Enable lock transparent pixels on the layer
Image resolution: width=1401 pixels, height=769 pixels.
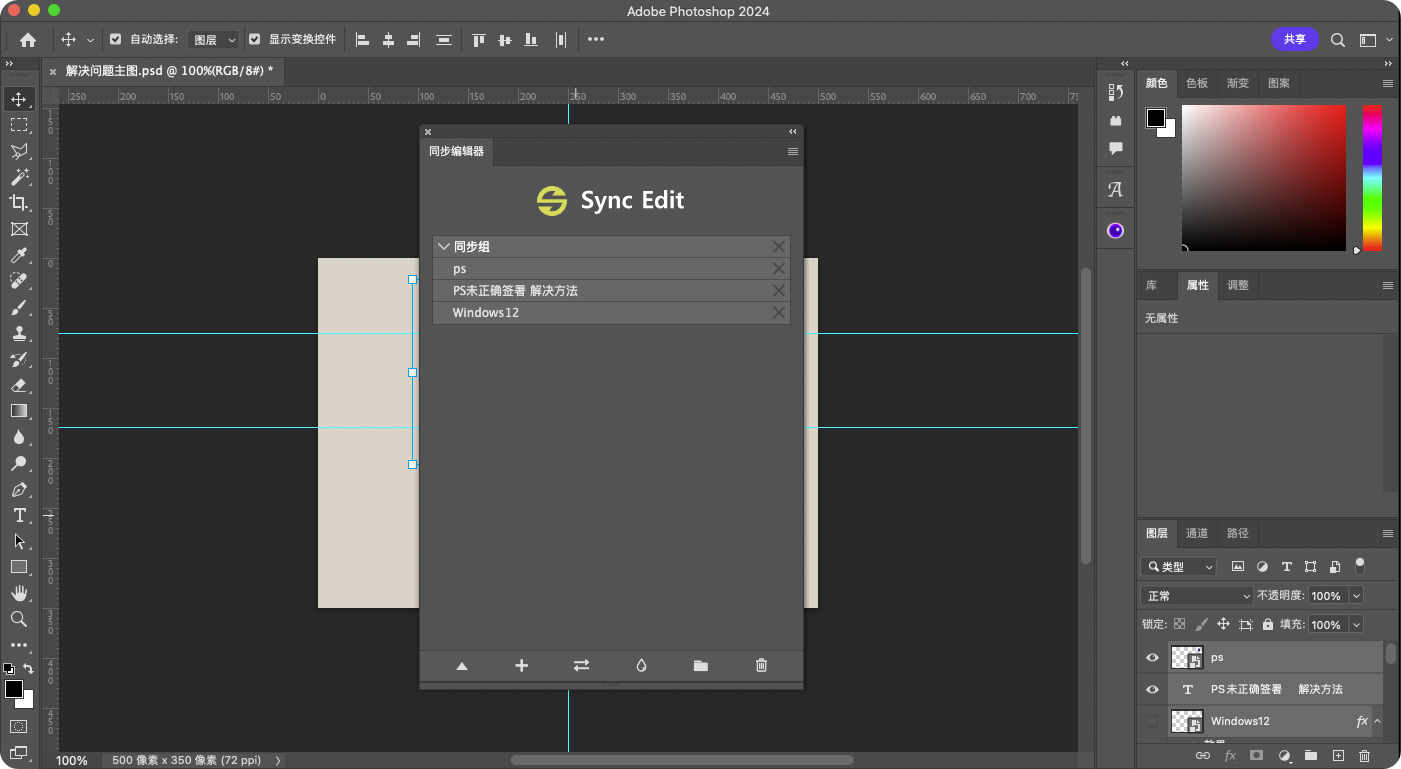1178,623
